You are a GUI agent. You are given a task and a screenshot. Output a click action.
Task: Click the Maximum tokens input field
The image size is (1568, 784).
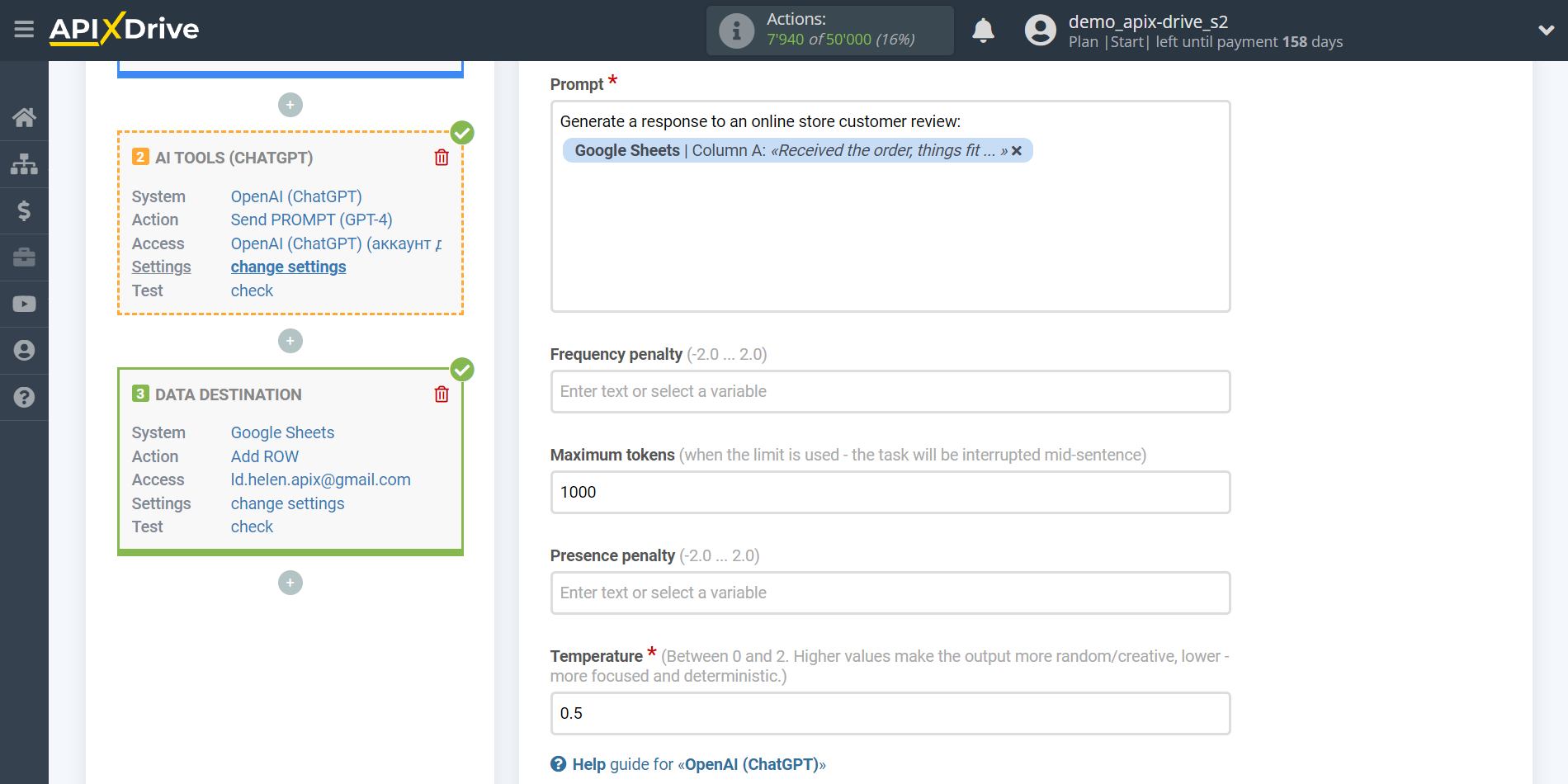click(x=890, y=492)
